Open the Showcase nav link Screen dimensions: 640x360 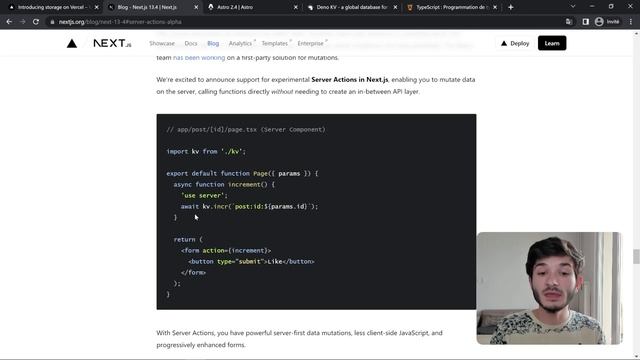162,43
